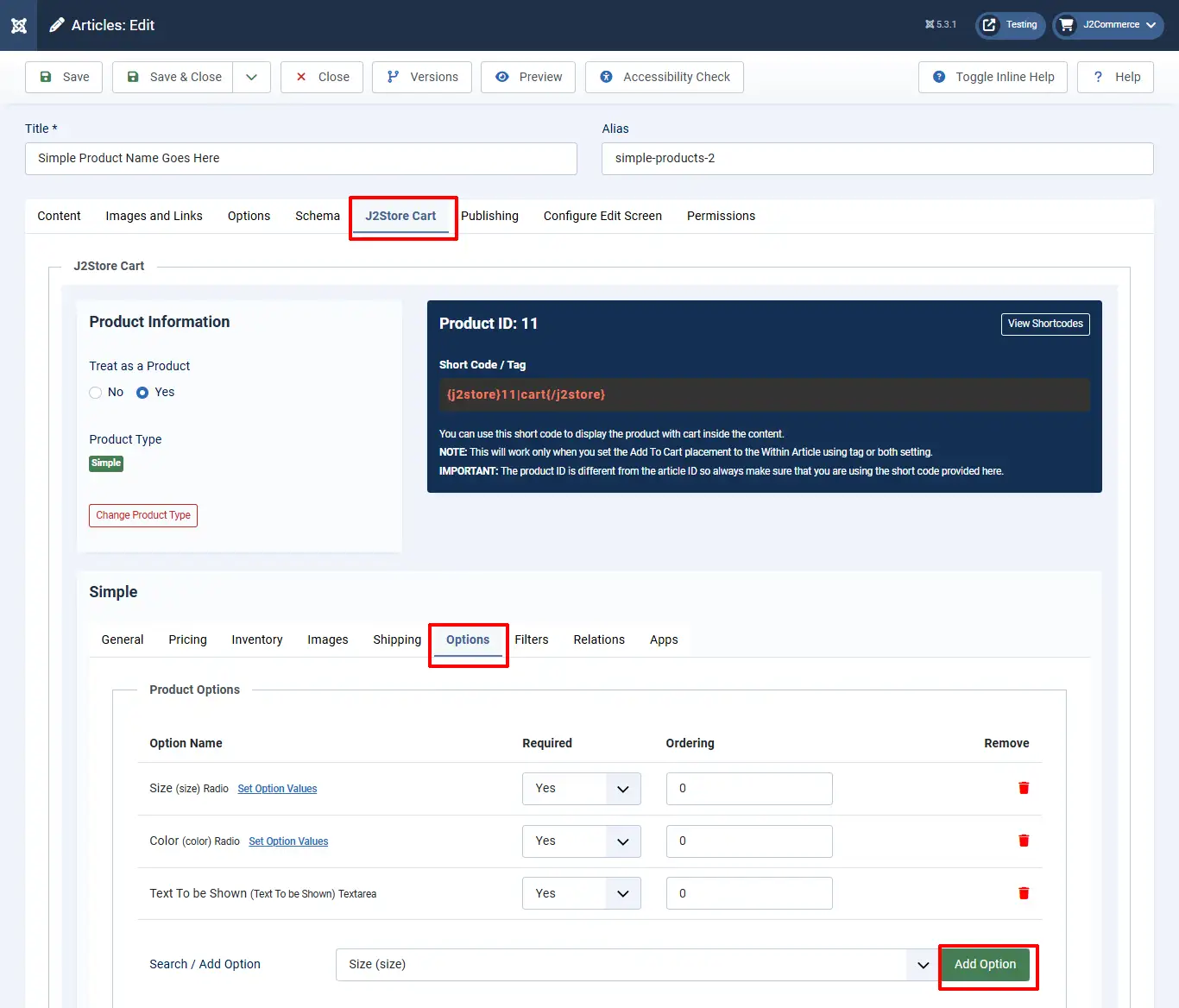This screenshot has width=1179, height=1008.
Task: Open Required dropdown for Text To be Shown
Action: (582, 893)
